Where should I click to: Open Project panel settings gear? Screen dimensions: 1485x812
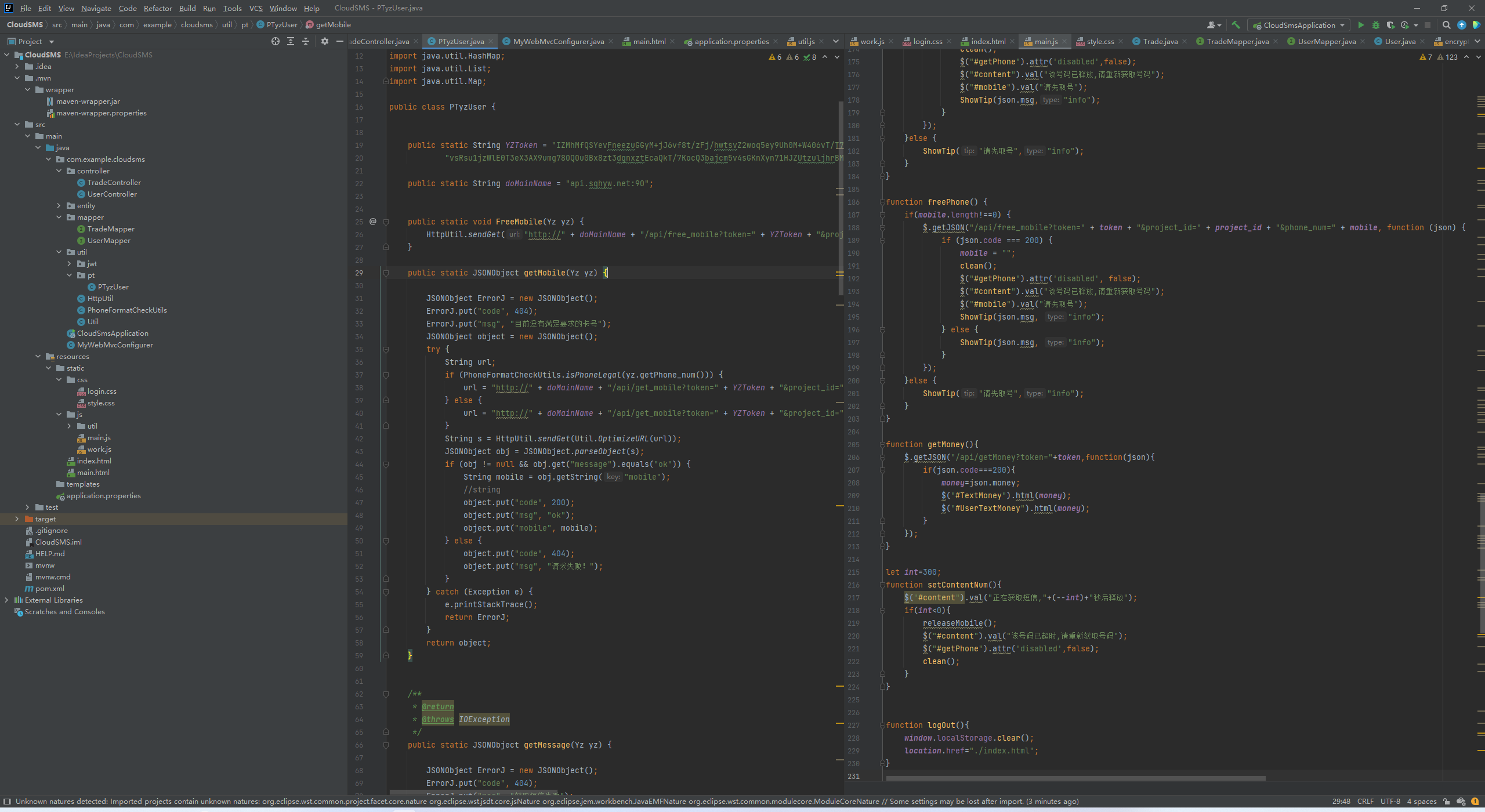coord(325,41)
